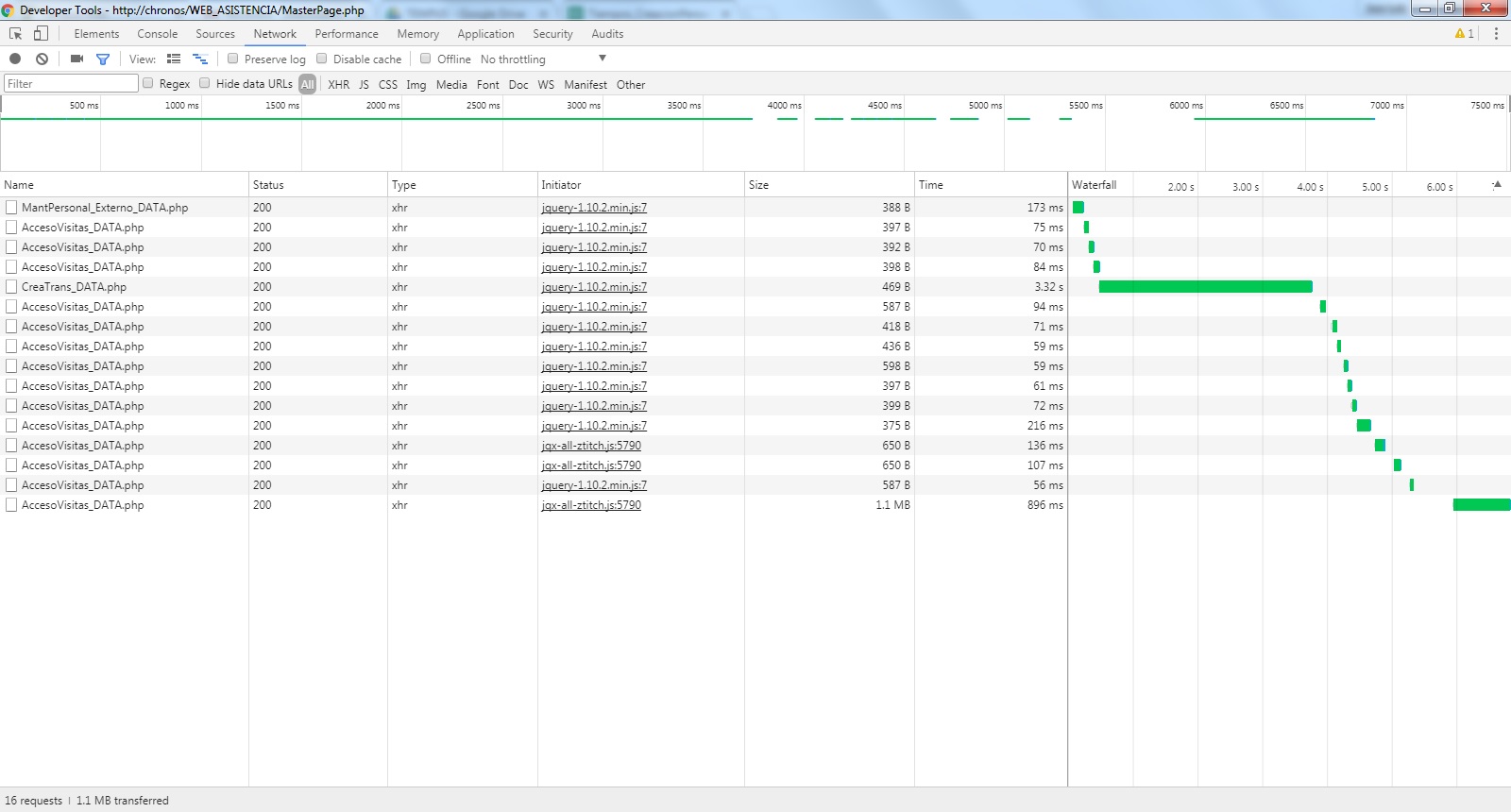Click the Waterfall column sort arrow
1511x812 pixels.
coord(1497,185)
